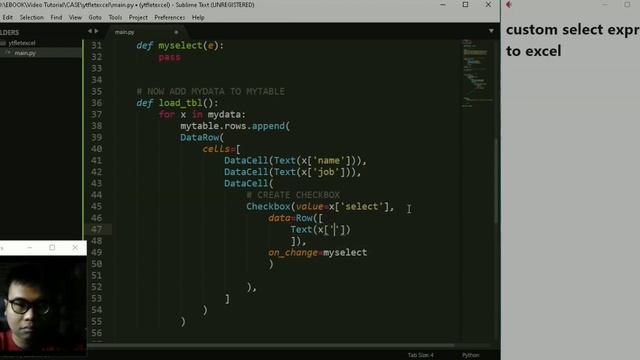Click 'cells' keyword on line 40
The width and height of the screenshot is (640, 360).
click(x=216, y=149)
